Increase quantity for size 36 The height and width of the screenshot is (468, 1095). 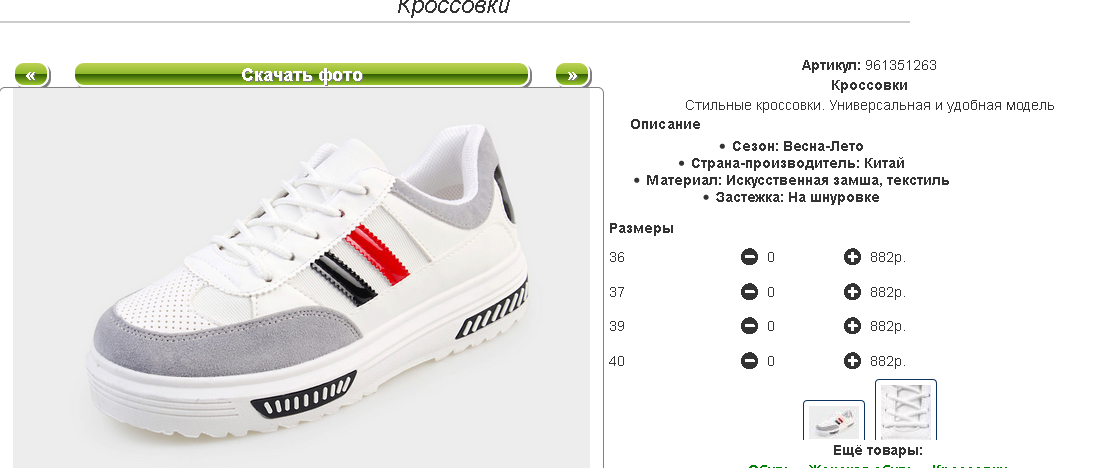pyautogui.click(x=852, y=258)
